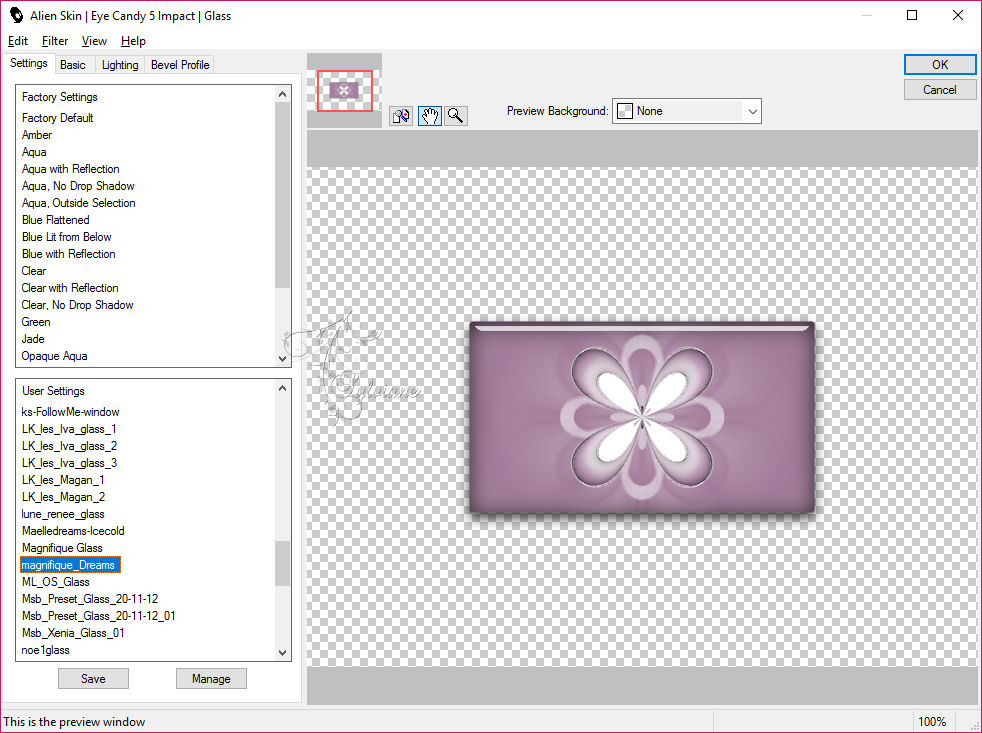This screenshot has height=733, width=982.
Task: Select the Green preset
Action: click(36, 321)
